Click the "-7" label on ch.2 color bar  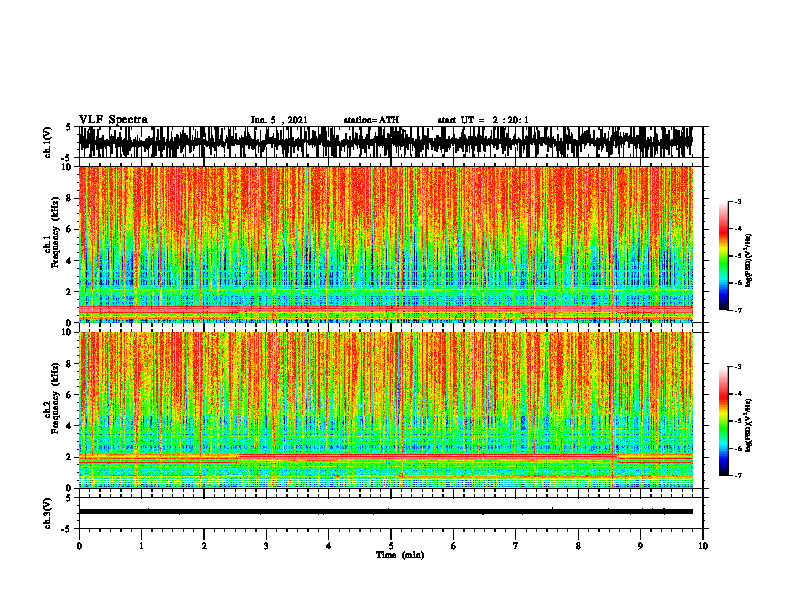pos(738,475)
